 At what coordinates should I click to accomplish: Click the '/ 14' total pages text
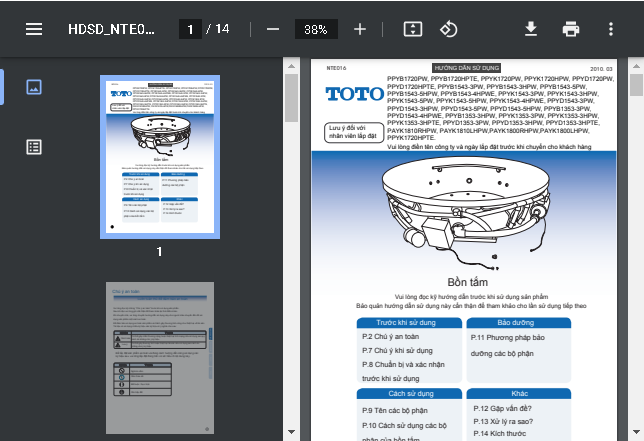(218, 29)
